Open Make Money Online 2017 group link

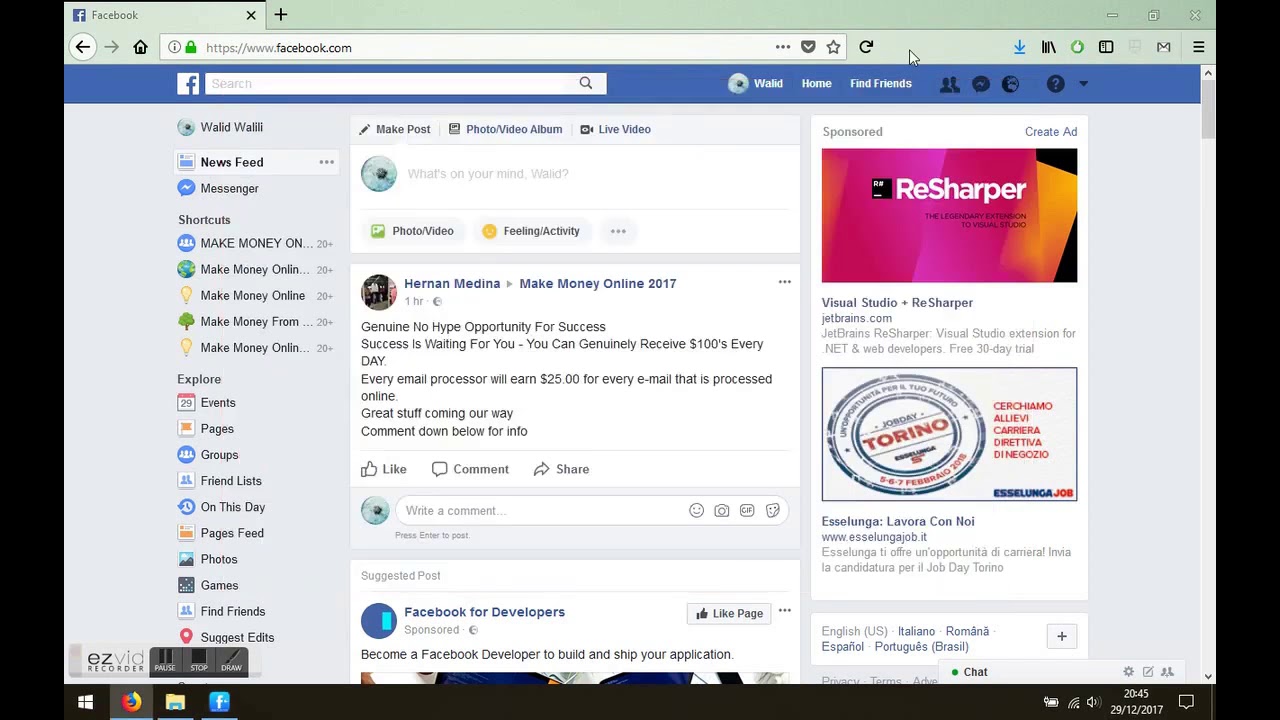597,283
